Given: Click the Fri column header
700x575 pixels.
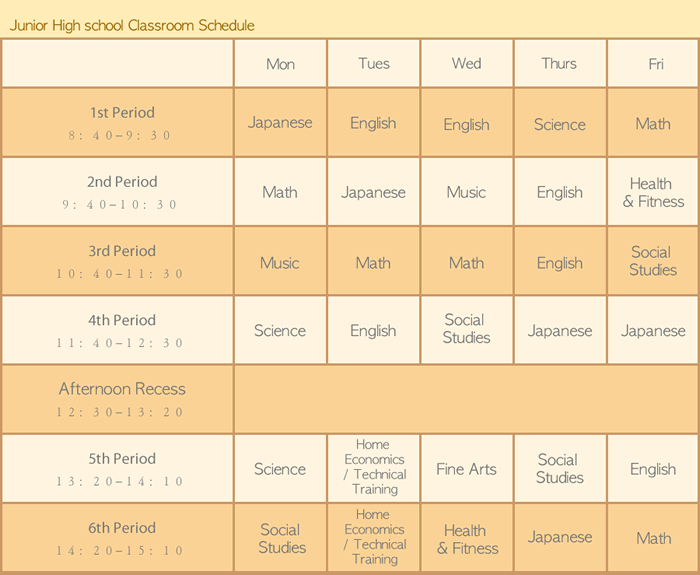Looking at the screenshot, I should [x=655, y=64].
